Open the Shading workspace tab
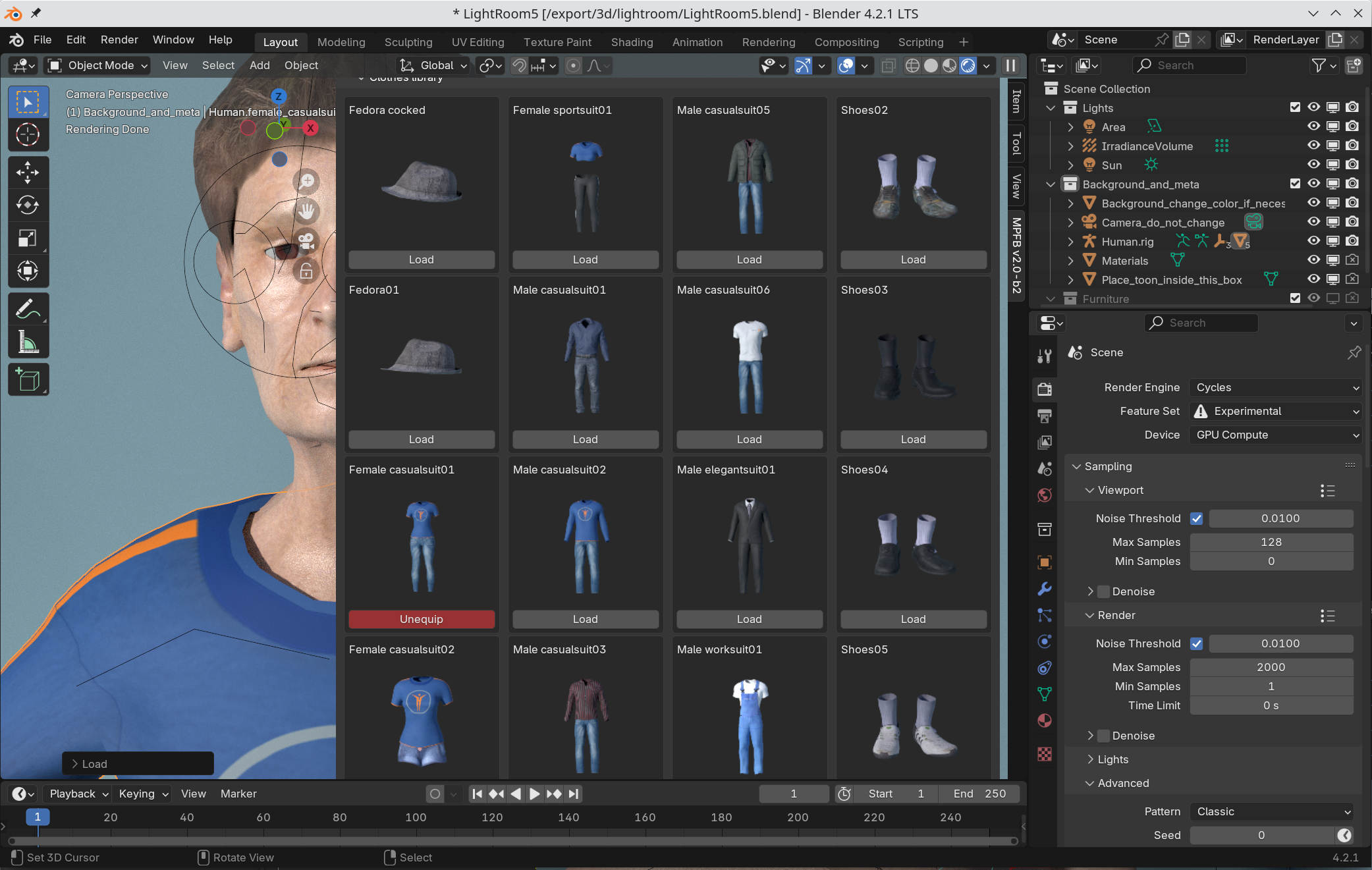Screen dimensions: 1372x870 tap(631, 42)
